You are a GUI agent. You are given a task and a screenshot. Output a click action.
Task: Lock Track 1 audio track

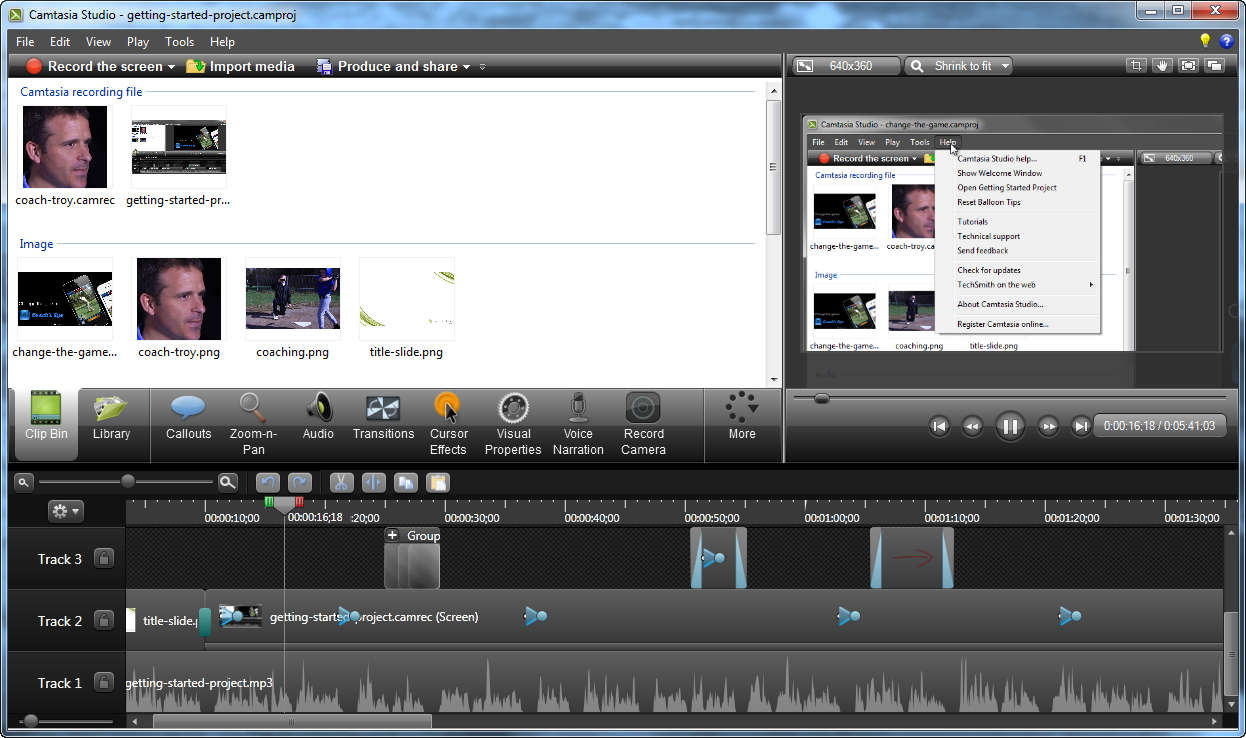click(x=103, y=683)
